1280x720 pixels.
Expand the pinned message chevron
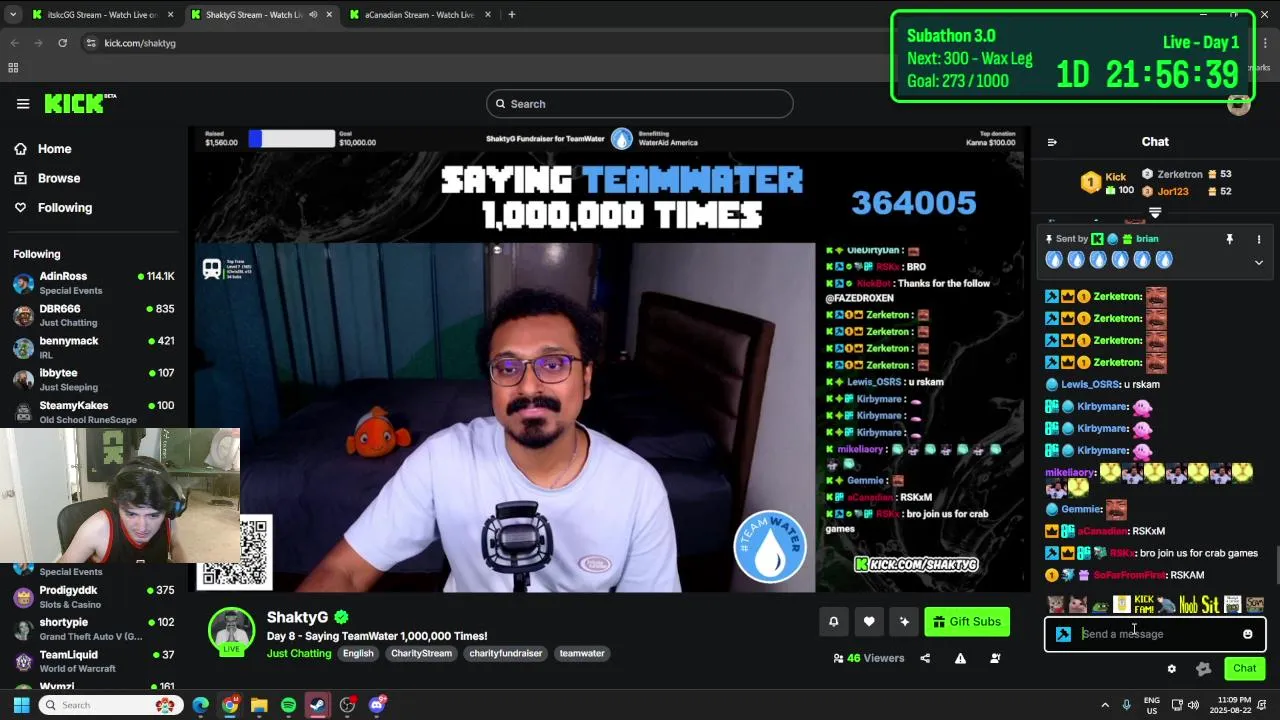tap(1259, 262)
